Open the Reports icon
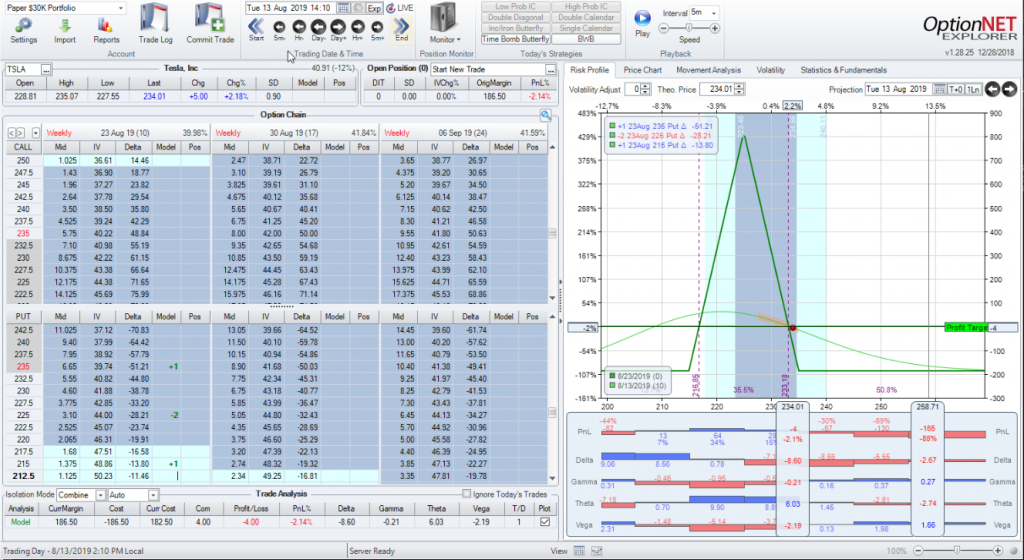Screen dimensions: 1024x560 (x=106, y=25)
